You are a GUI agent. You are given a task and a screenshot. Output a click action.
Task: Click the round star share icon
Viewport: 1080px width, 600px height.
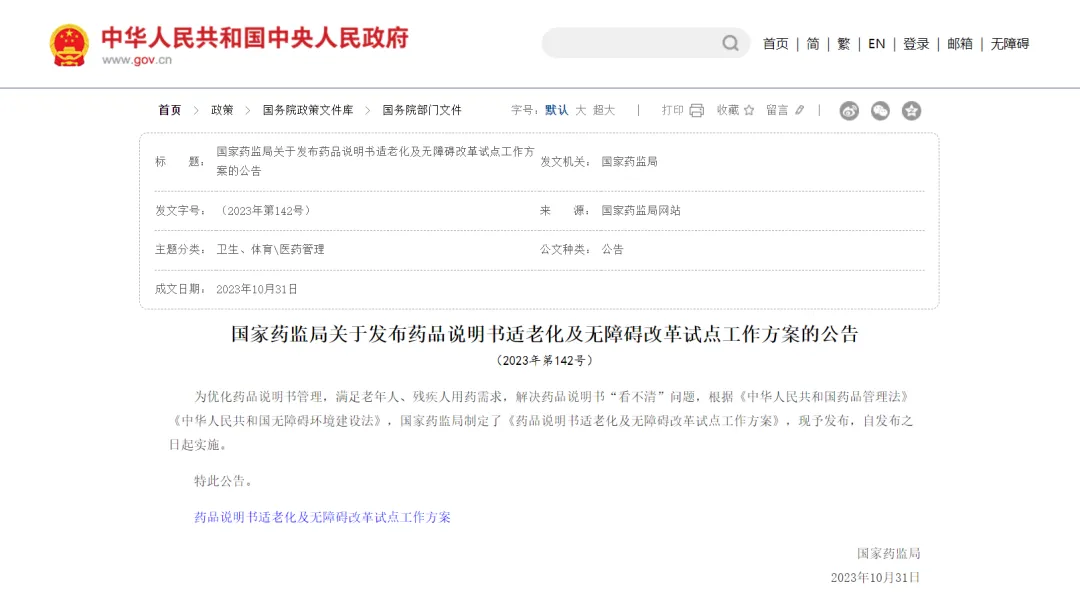[912, 111]
